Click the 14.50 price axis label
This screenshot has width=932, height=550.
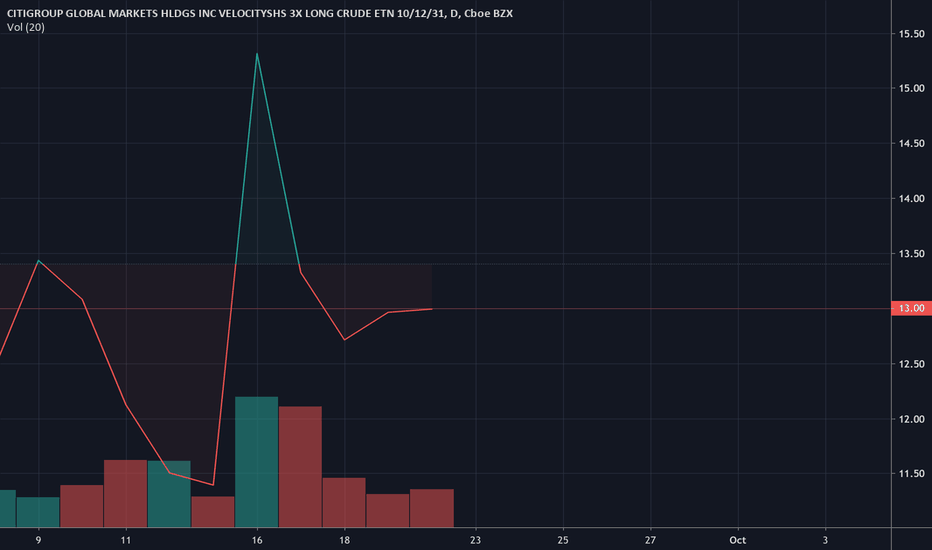point(912,143)
